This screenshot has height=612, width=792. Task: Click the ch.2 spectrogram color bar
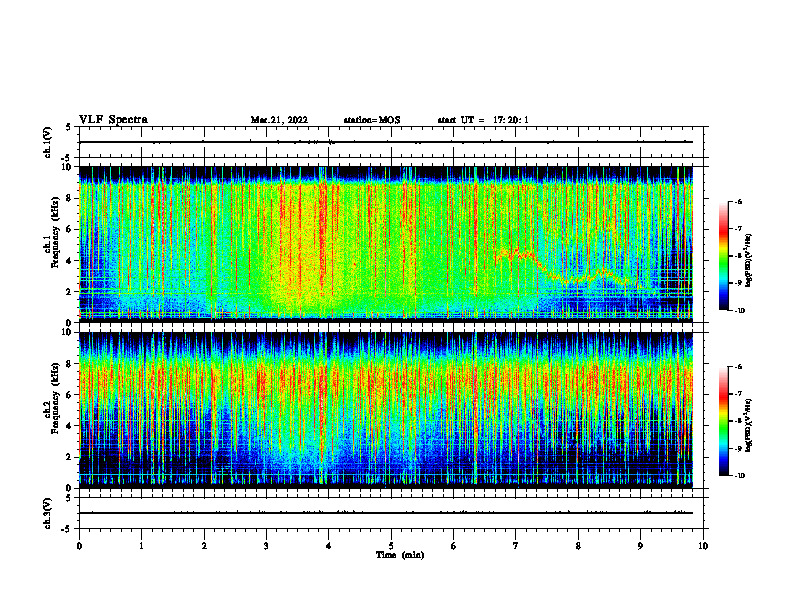click(723, 421)
